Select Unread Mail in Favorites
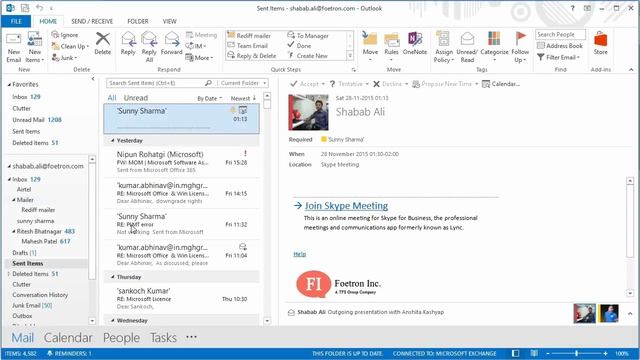The width and height of the screenshot is (640, 360). point(37,120)
